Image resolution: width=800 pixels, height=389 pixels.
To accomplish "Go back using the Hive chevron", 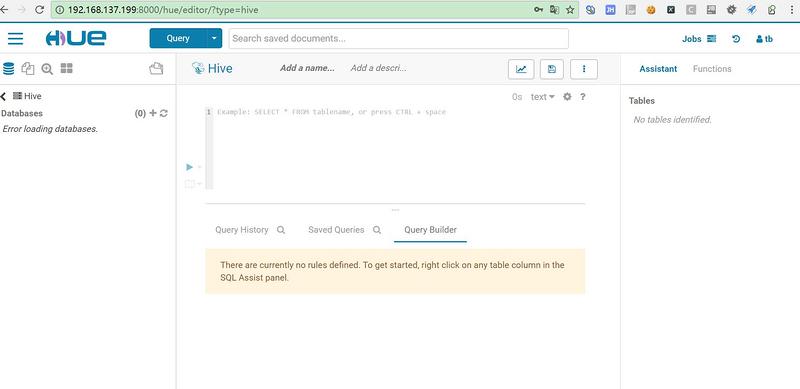I will pos(4,96).
